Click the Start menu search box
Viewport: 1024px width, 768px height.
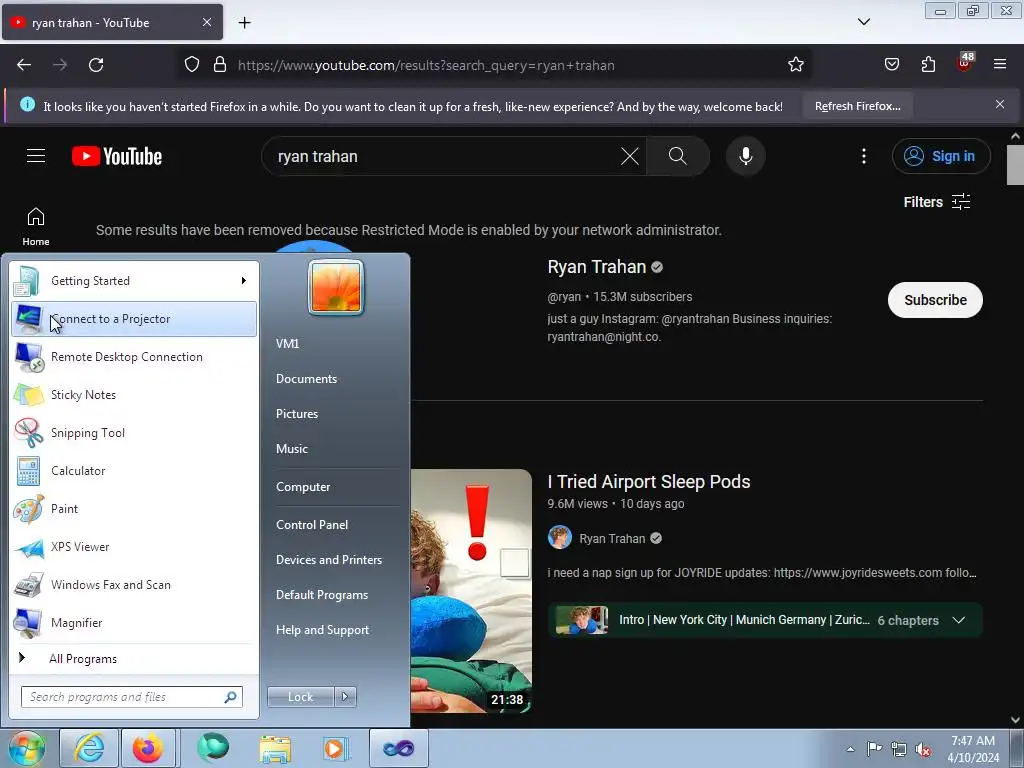[131, 697]
